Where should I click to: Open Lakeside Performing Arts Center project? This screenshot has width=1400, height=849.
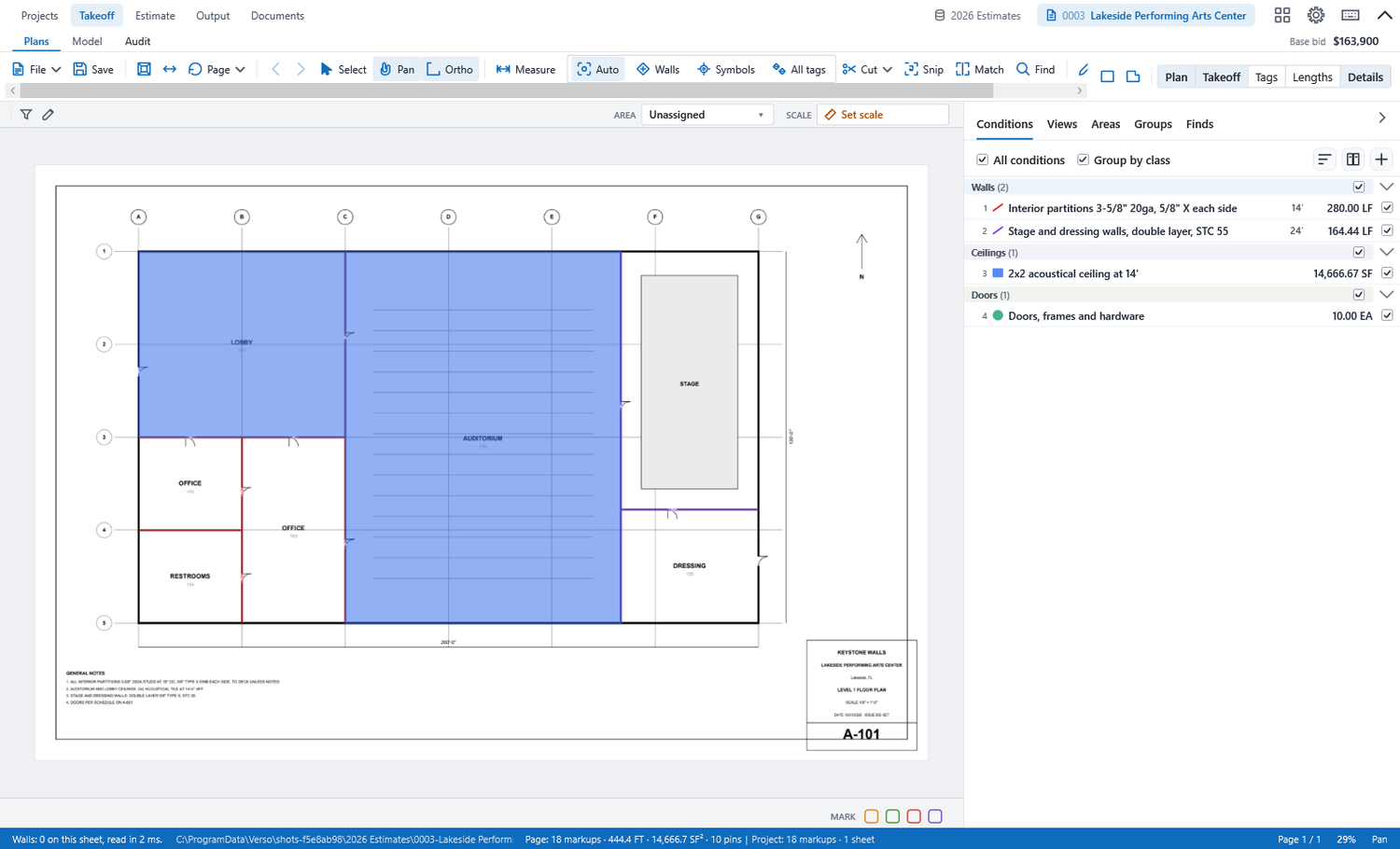[x=1146, y=16]
